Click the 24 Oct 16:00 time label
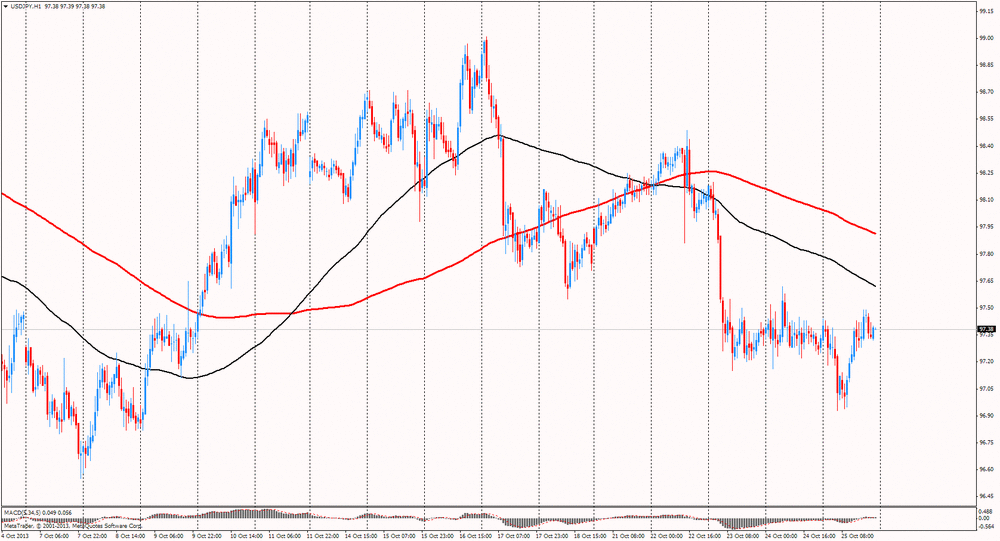This screenshot has height=541, width=1000. pyautogui.click(x=820, y=537)
